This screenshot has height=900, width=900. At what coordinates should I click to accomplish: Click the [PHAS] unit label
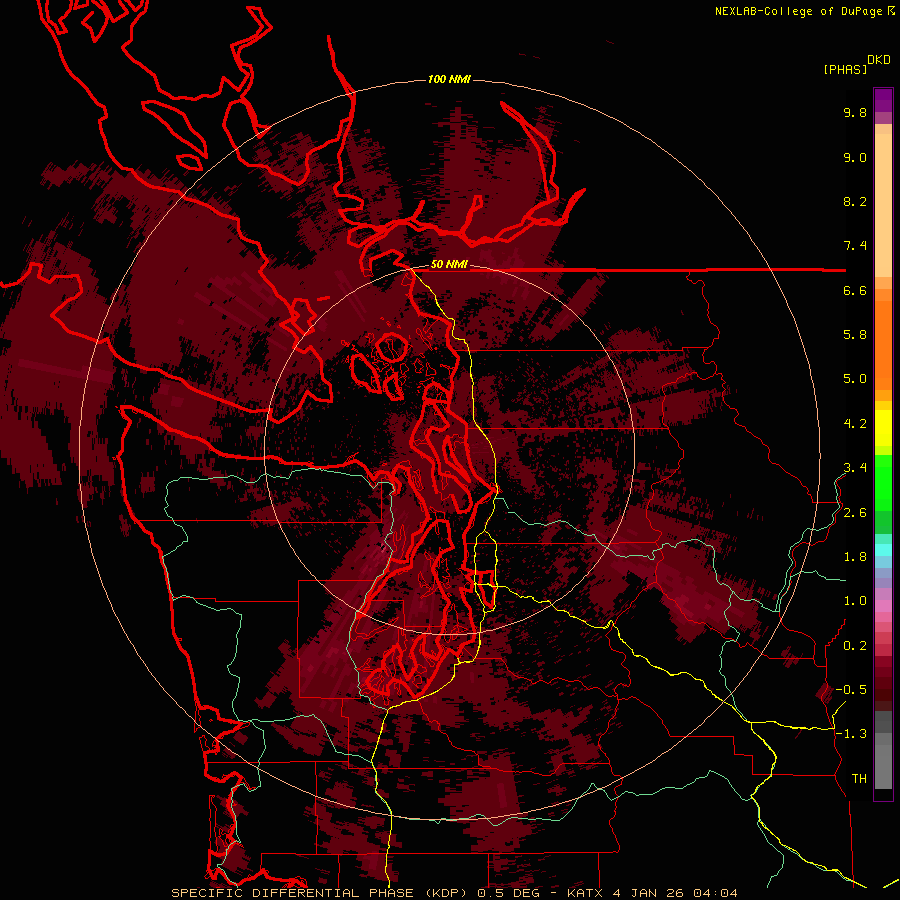(x=845, y=69)
